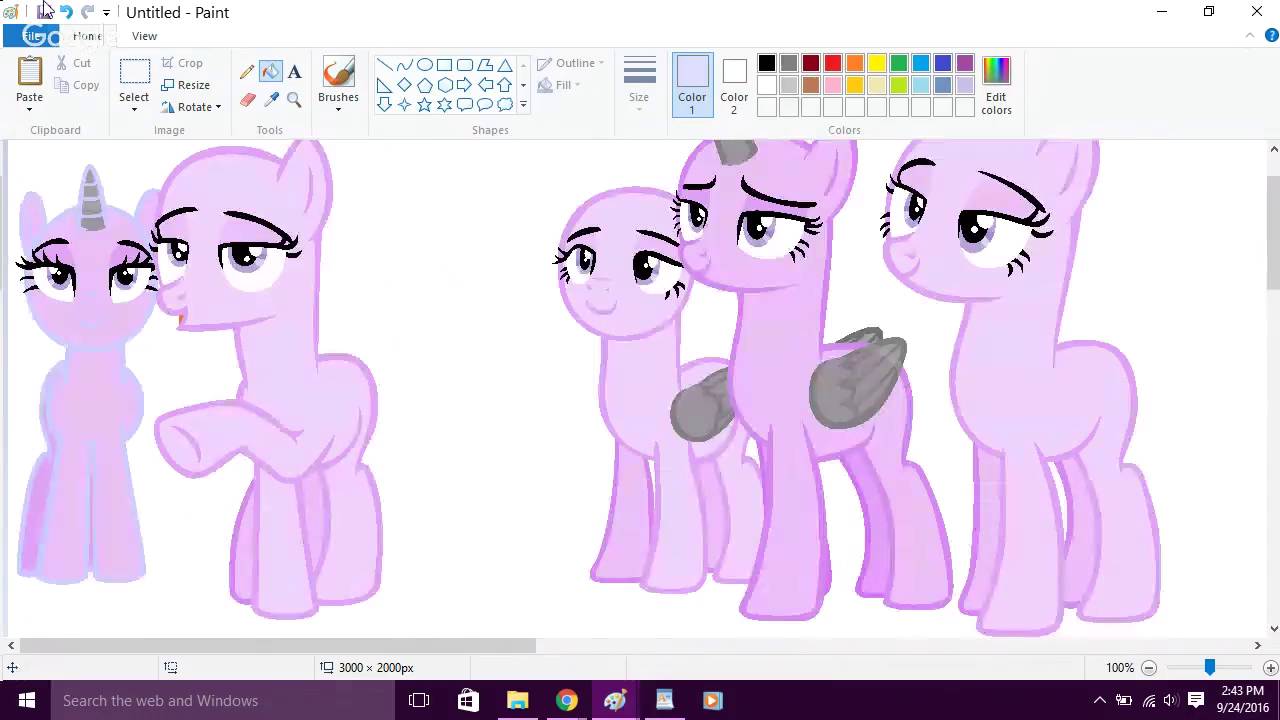Pick the red color swatch
Image resolution: width=1280 pixels, height=720 pixels.
(x=833, y=64)
